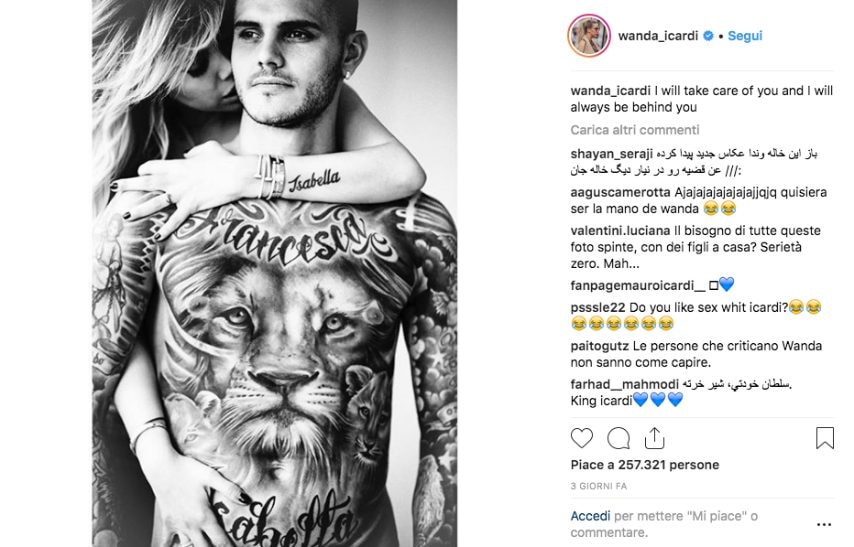The image size is (854, 547).
Task: Visit psssle22 commenter profile
Action: pos(598,308)
